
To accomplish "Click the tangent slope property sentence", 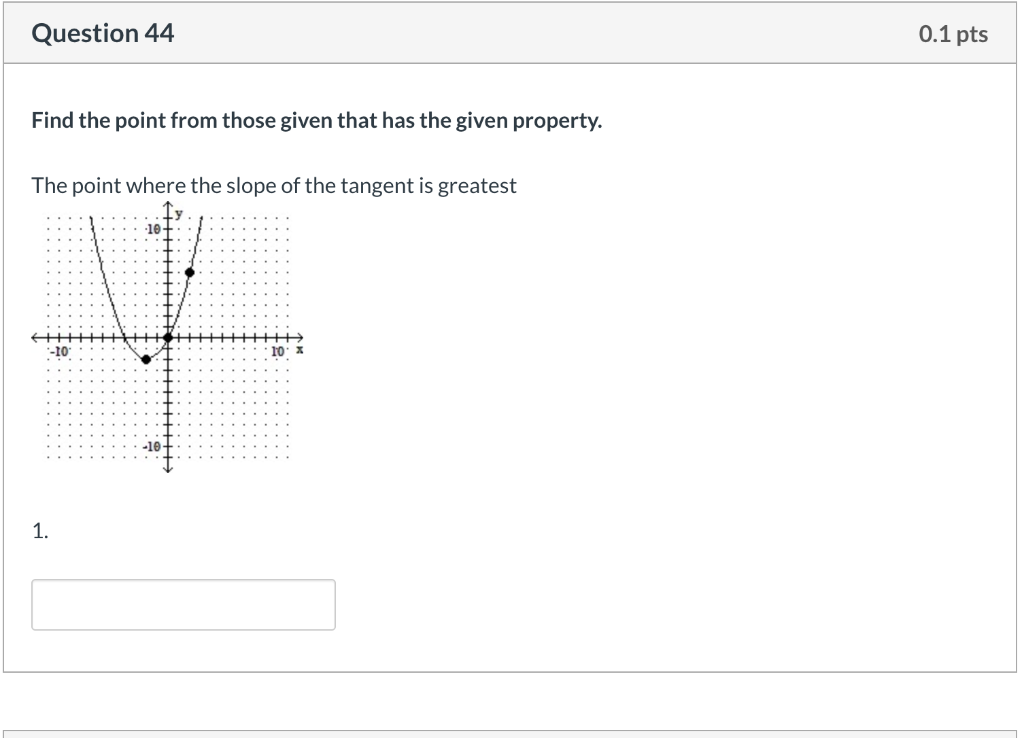I will point(274,186).
